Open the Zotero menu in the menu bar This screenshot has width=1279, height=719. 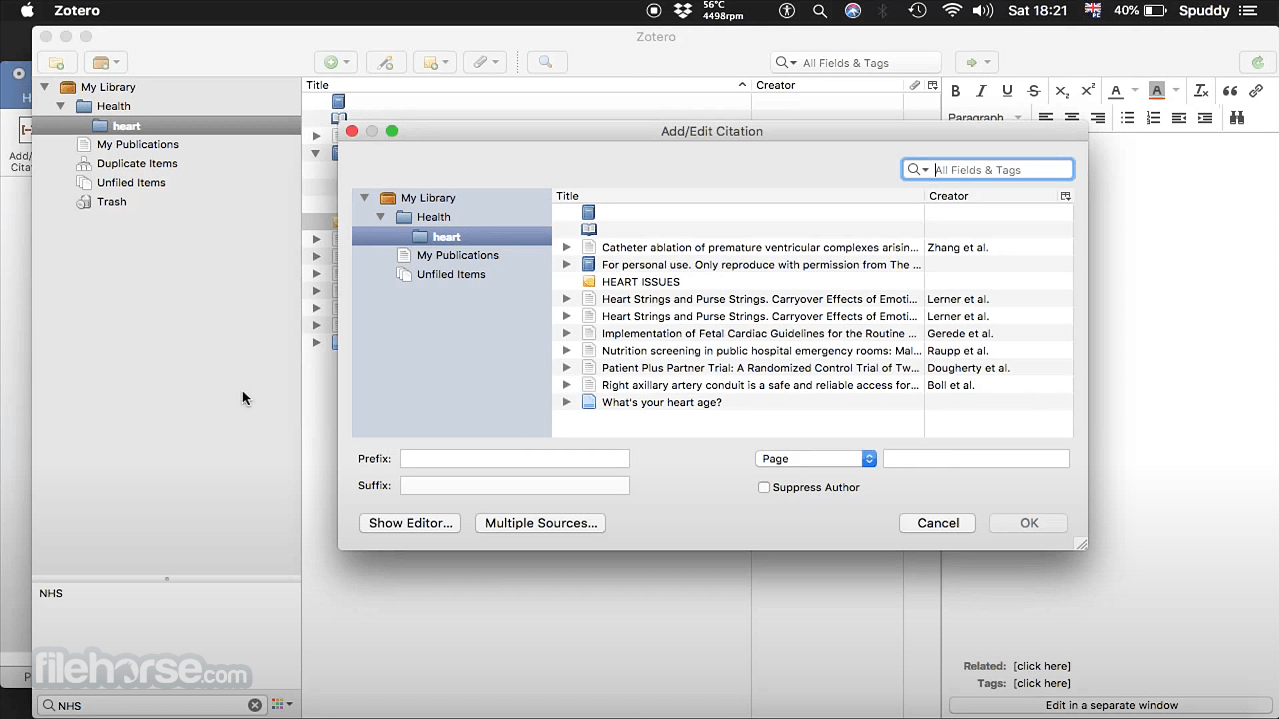click(x=77, y=10)
